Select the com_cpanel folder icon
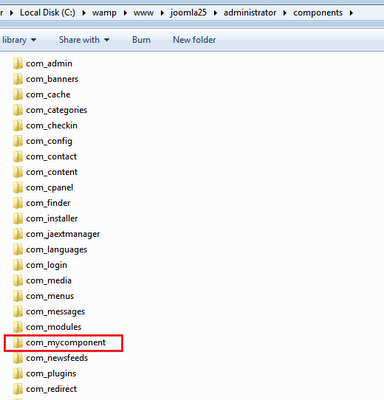The height and width of the screenshot is (400, 384). point(18,187)
